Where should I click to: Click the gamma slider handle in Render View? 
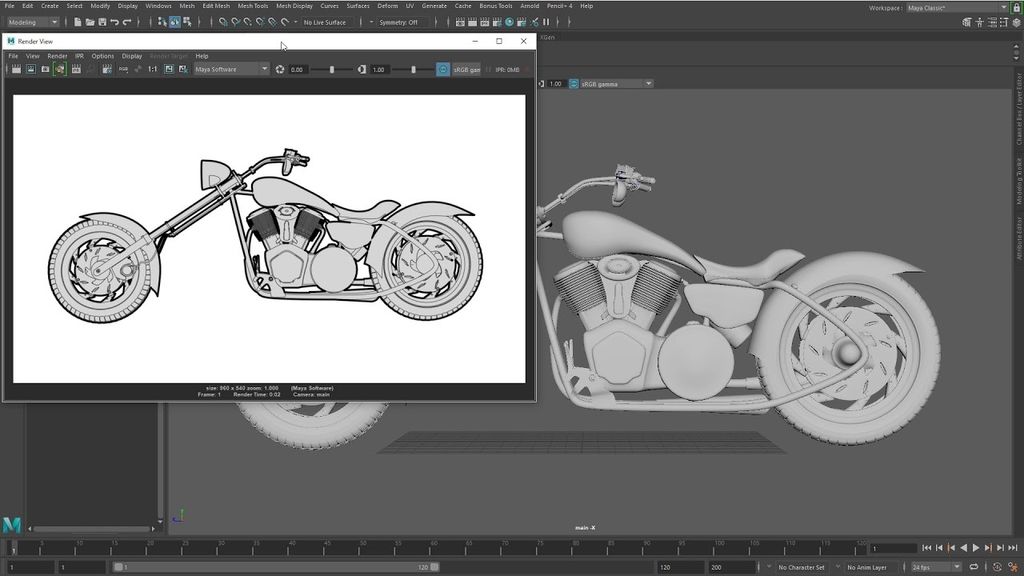[x=413, y=70]
